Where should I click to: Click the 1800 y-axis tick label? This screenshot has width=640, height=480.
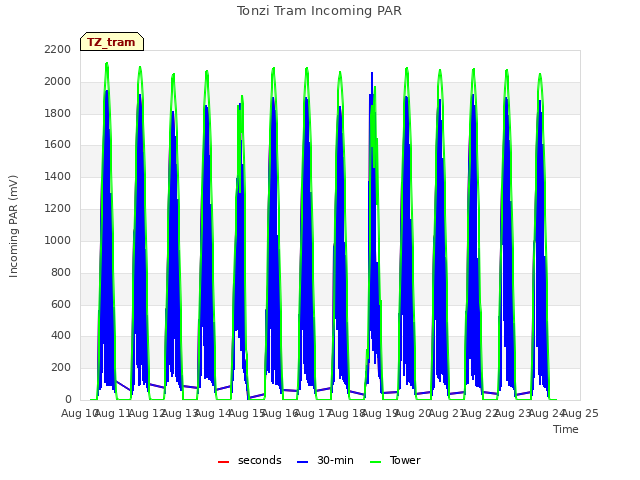pyautogui.click(x=58, y=113)
